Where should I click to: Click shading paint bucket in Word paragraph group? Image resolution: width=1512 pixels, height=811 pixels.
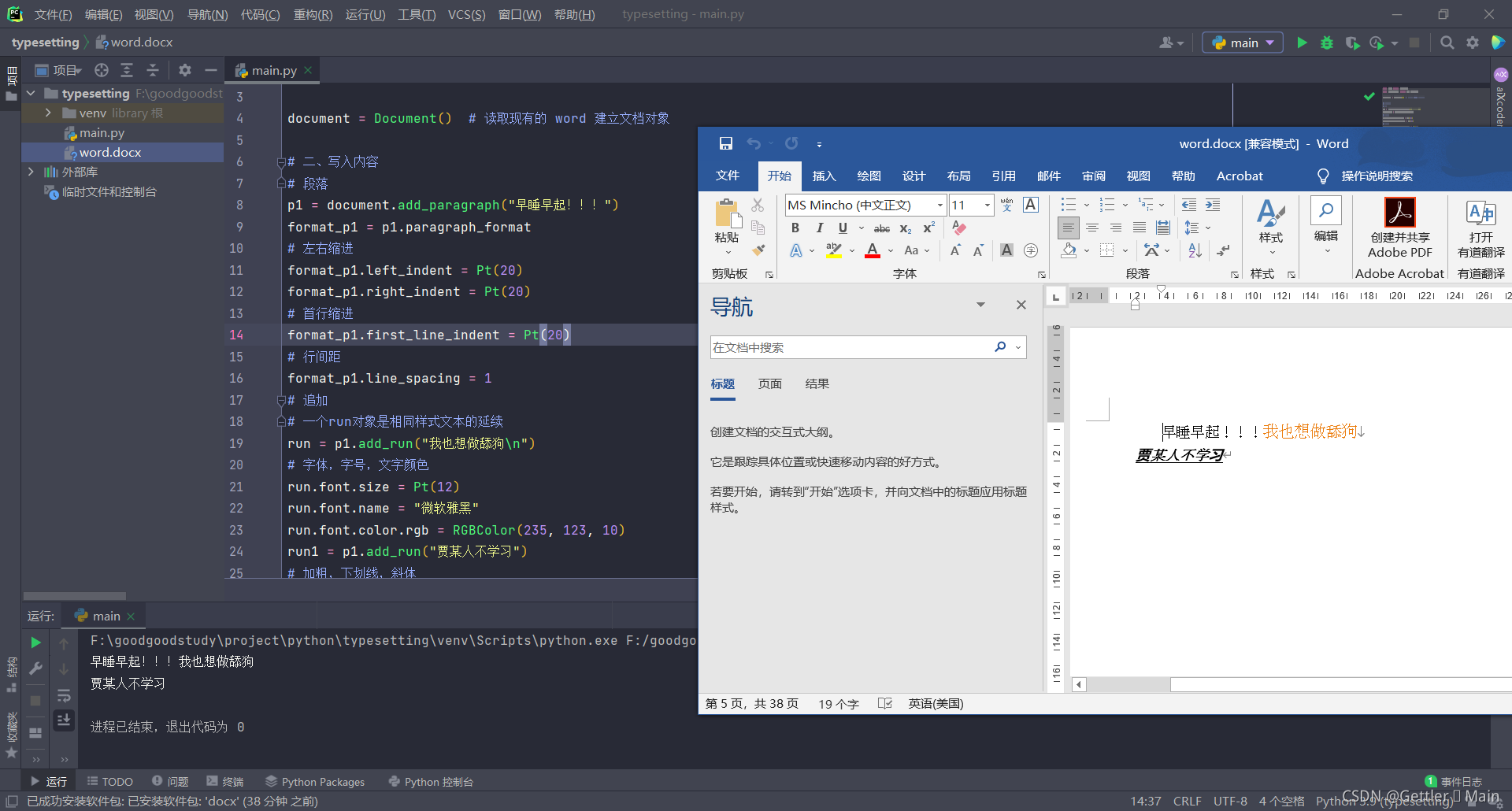[x=1069, y=250]
